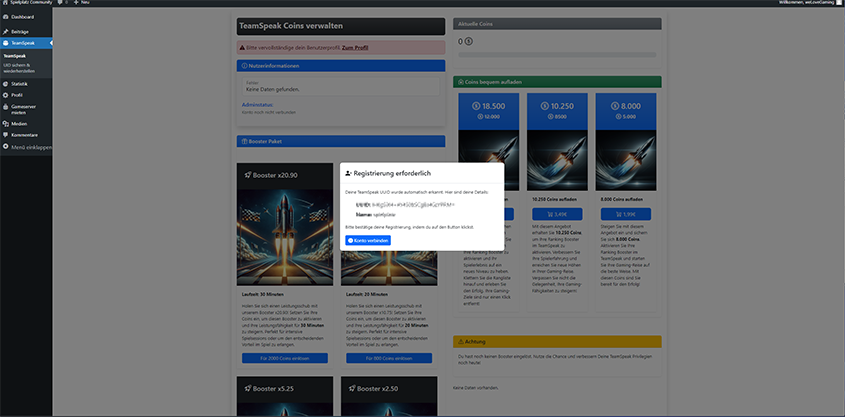Click Für 2000 Coins einlösen button

tap(285, 358)
